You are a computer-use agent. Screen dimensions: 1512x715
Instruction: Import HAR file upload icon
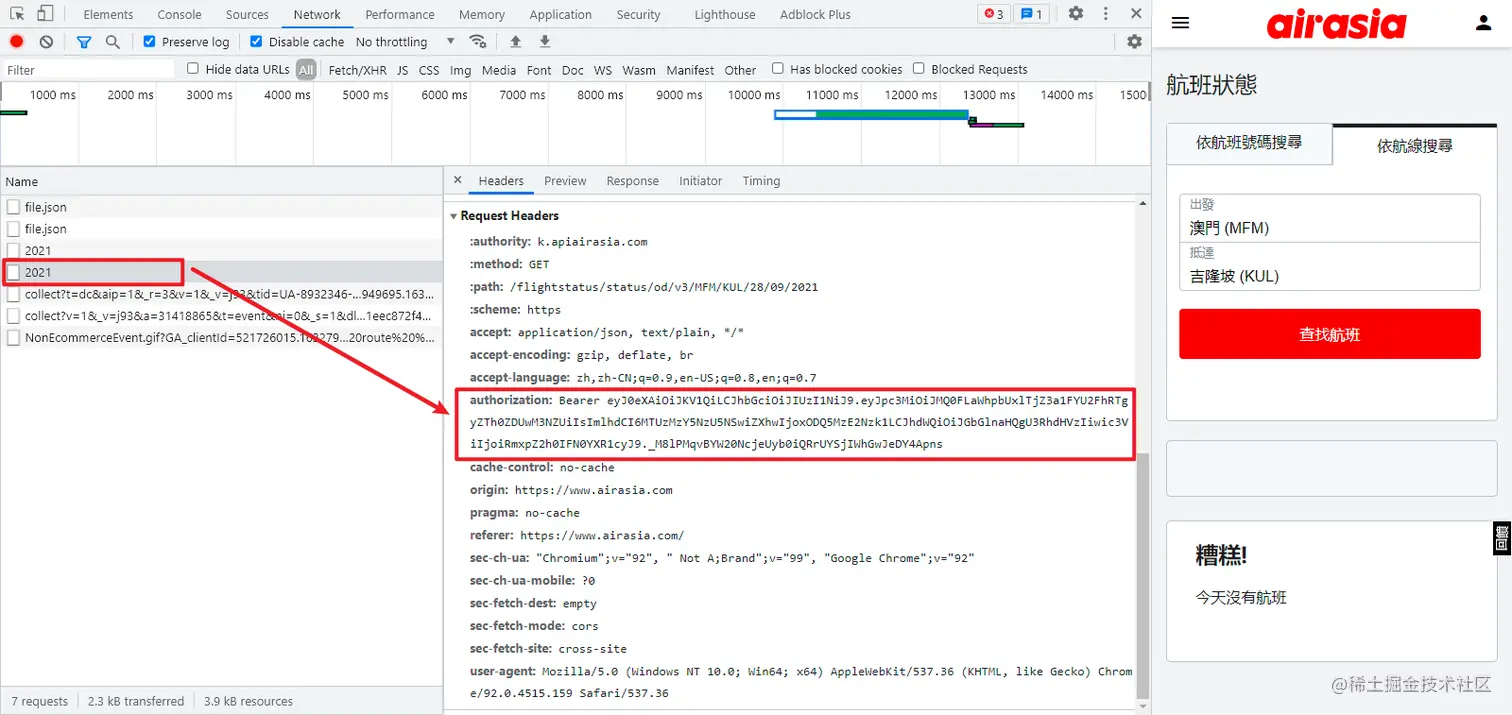[516, 42]
